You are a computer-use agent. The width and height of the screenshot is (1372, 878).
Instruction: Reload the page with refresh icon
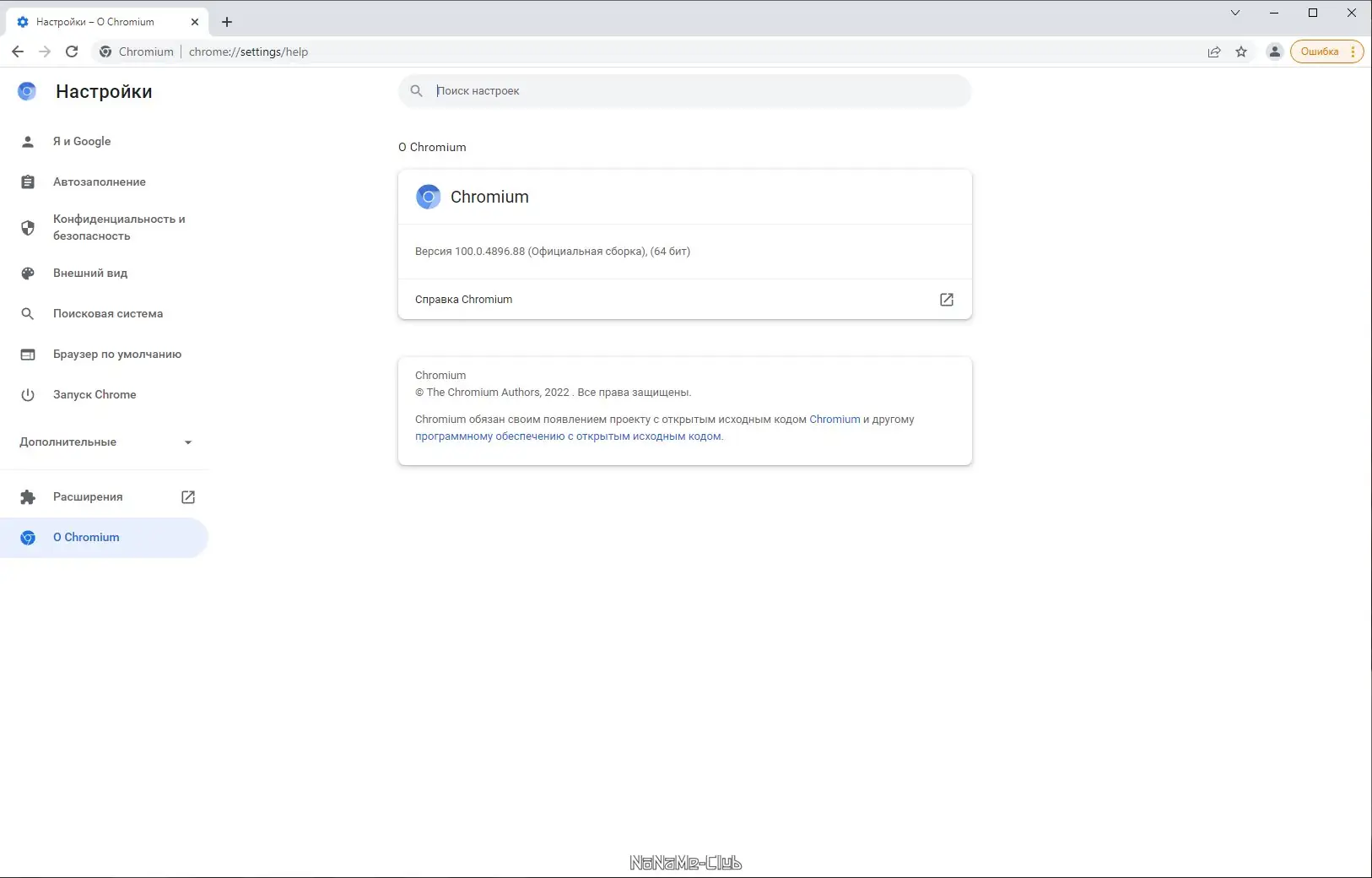(72, 51)
